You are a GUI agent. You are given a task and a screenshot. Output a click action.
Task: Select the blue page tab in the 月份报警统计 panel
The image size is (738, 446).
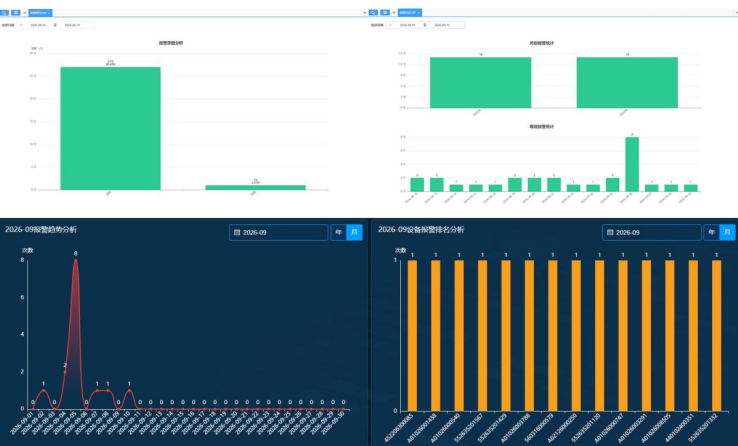(x=409, y=13)
